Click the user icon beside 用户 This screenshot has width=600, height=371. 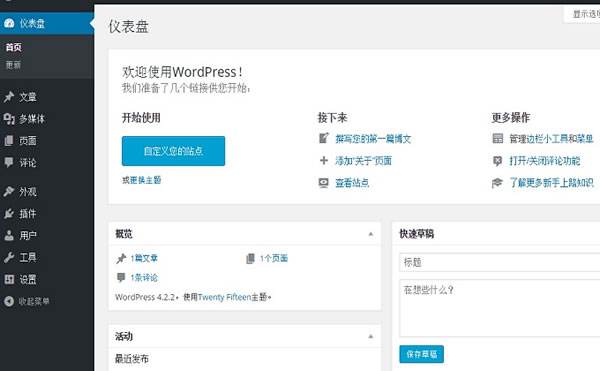coord(9,235)
